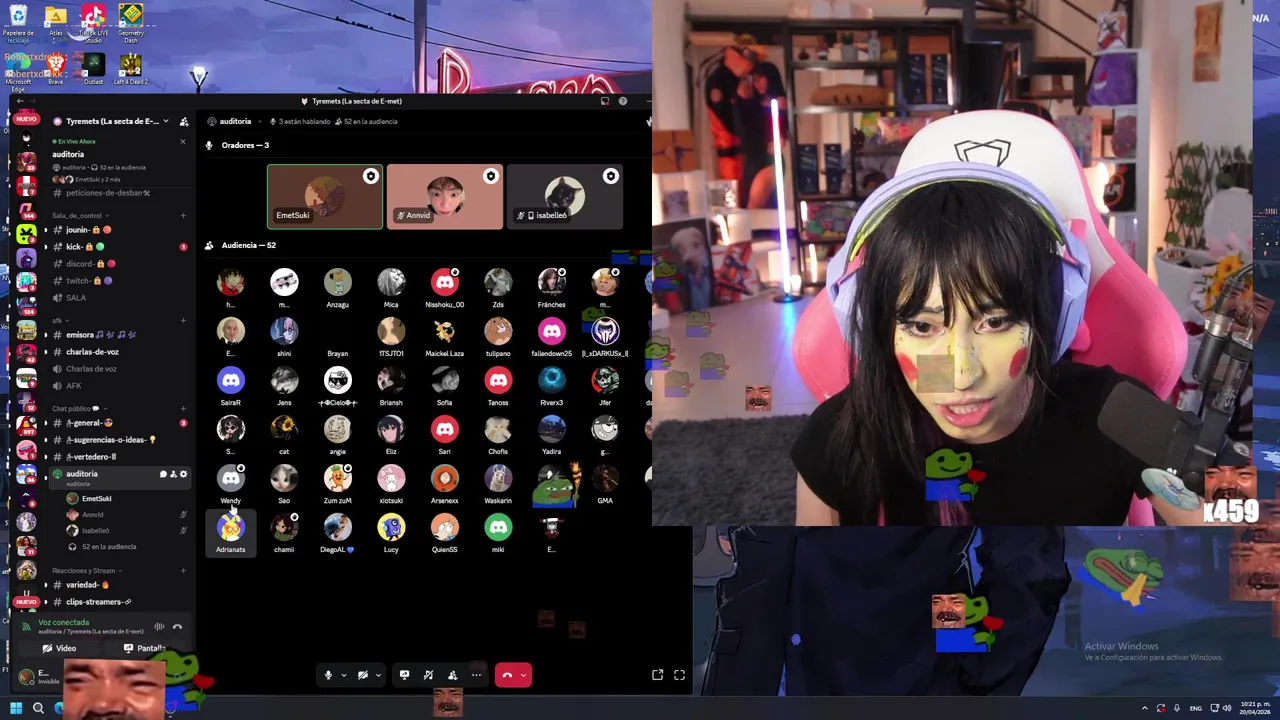The height and width of the screenshot is (720, 1280).
Task: Open Discord inbox icon in title bar
Action: pyautogui.click(x=604, y=101)
